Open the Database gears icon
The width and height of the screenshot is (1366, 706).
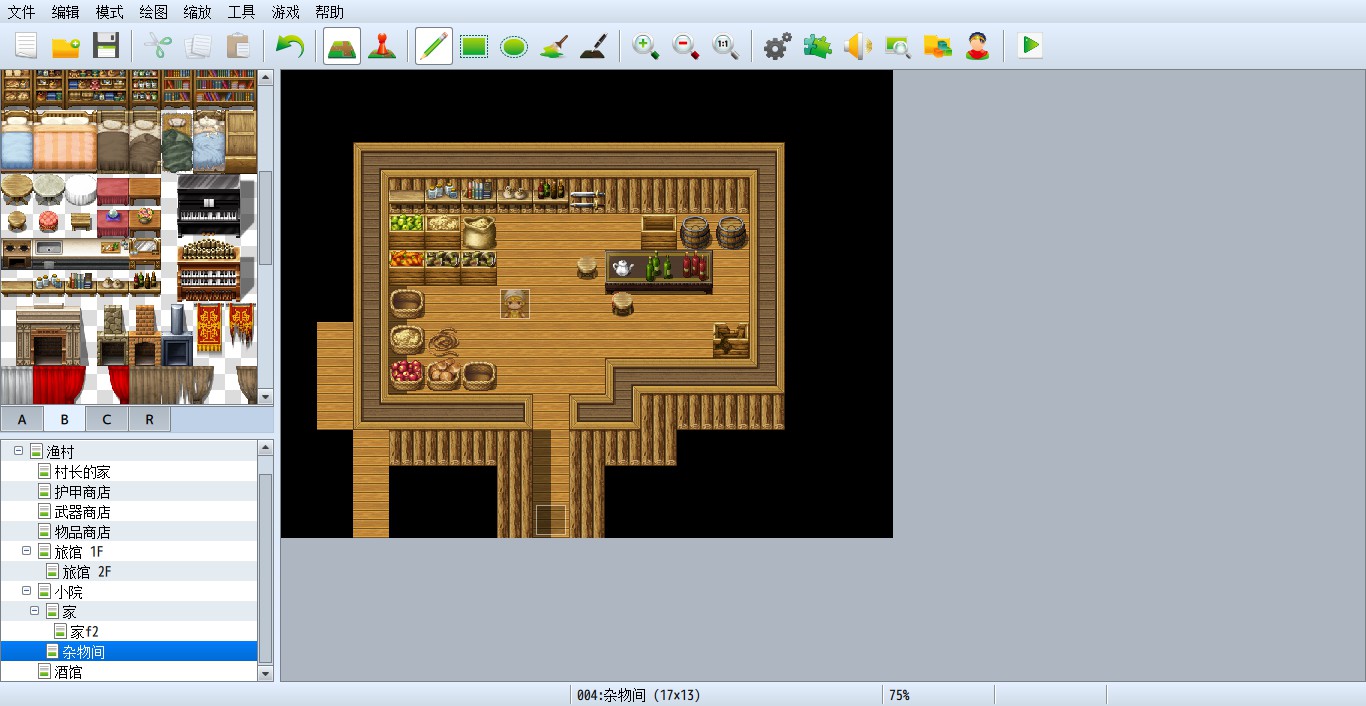[778, 46]
